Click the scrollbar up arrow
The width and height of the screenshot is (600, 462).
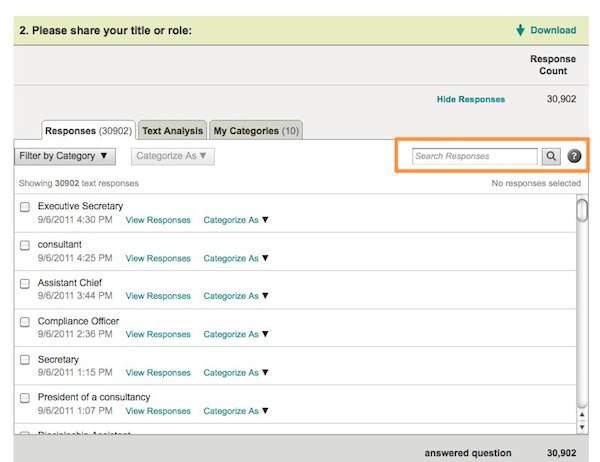click(x=582, y=415)
